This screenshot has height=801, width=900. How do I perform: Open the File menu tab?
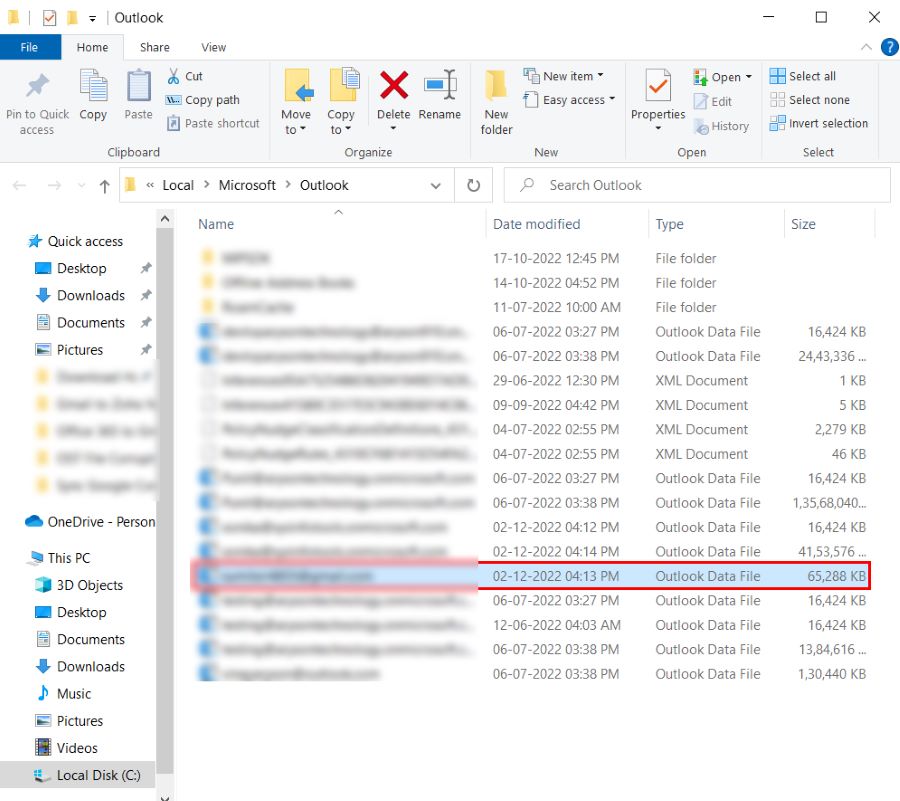tap(29, 47)
